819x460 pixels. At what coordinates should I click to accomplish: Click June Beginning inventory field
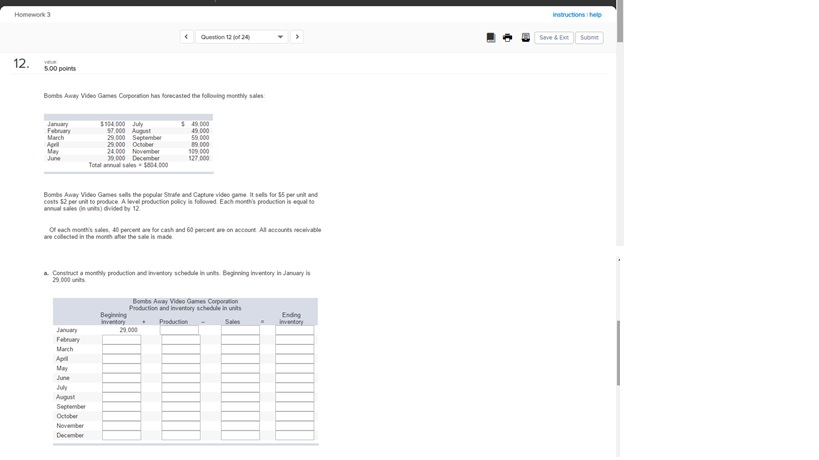coord(122,378)
